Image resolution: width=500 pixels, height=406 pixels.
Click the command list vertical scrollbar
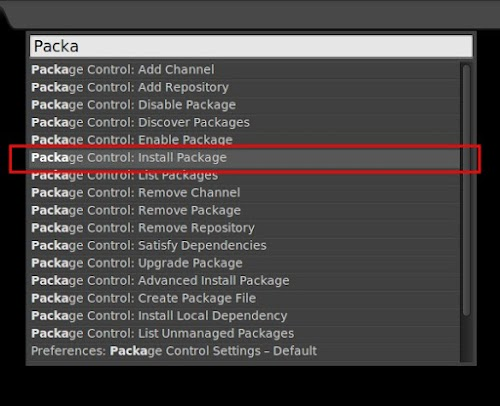pyautogui.click(x=466, y=190)
